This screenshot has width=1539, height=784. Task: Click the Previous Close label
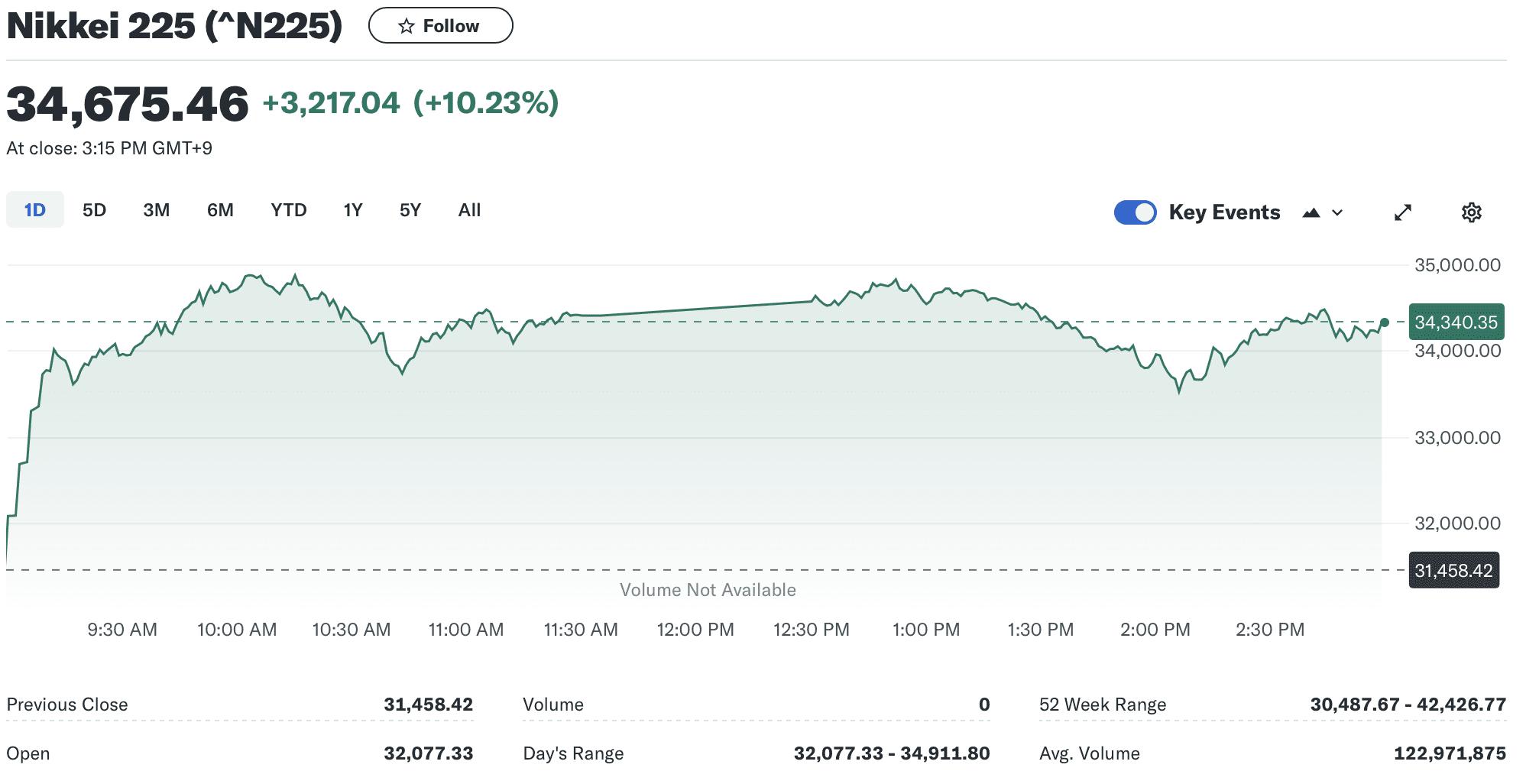67,705
